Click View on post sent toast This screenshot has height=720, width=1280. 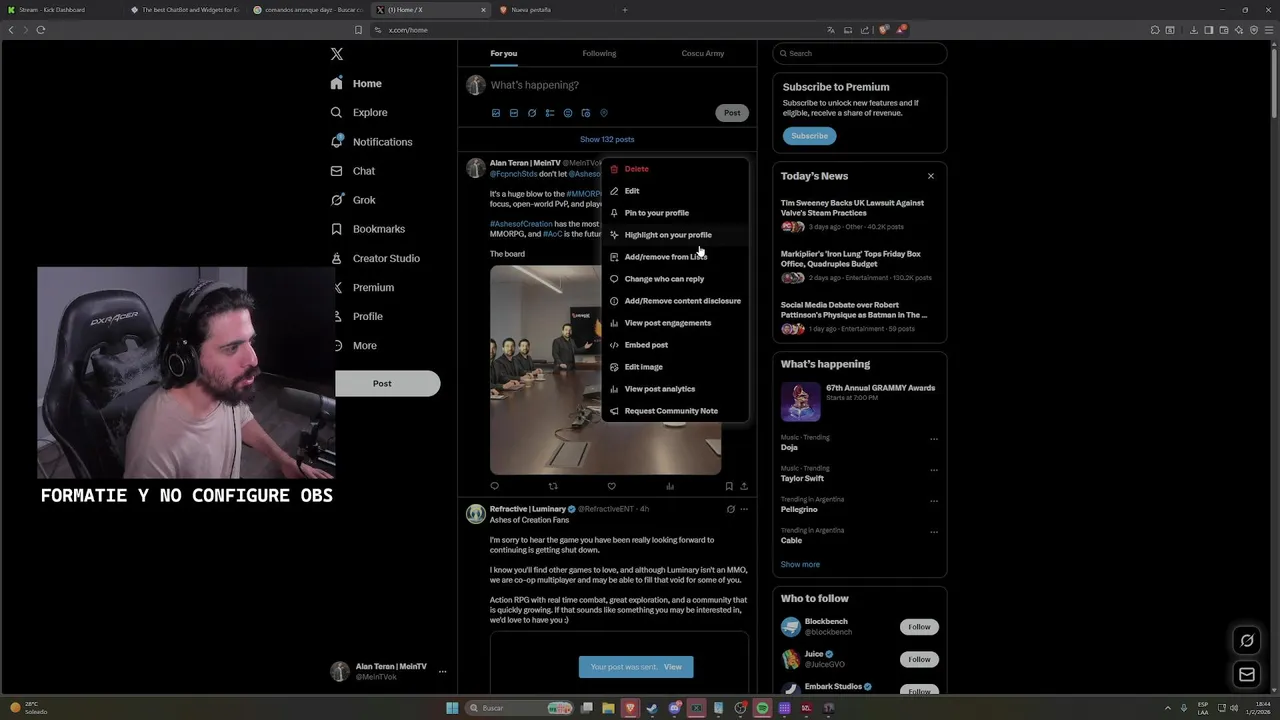[x=673, y=667]
